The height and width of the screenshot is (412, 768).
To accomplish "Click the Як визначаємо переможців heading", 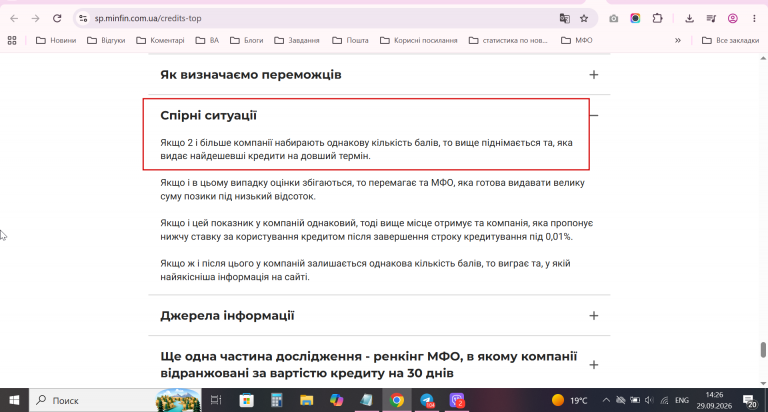I will click(251, 74).
